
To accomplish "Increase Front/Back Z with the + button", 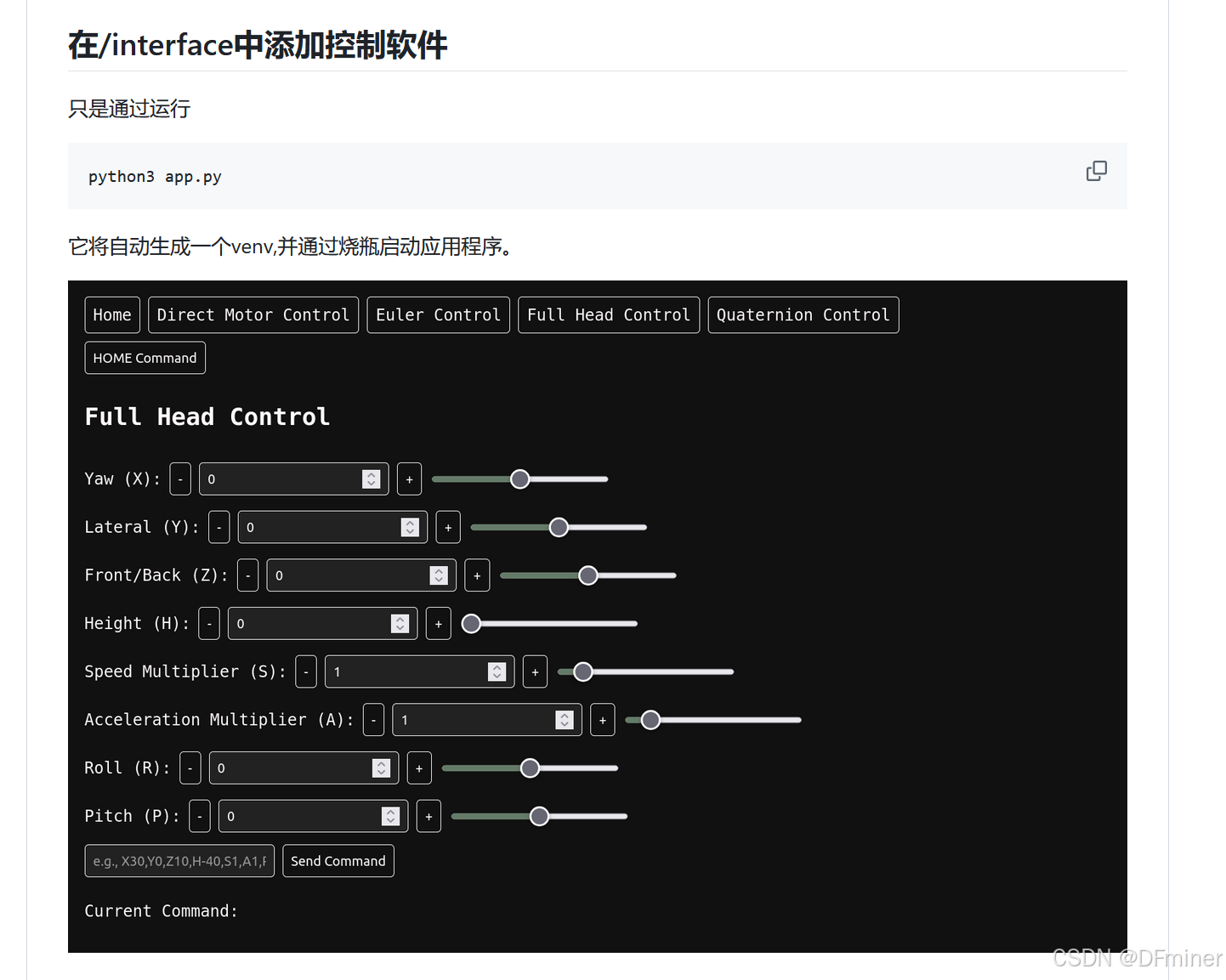I will click(476, 575).
